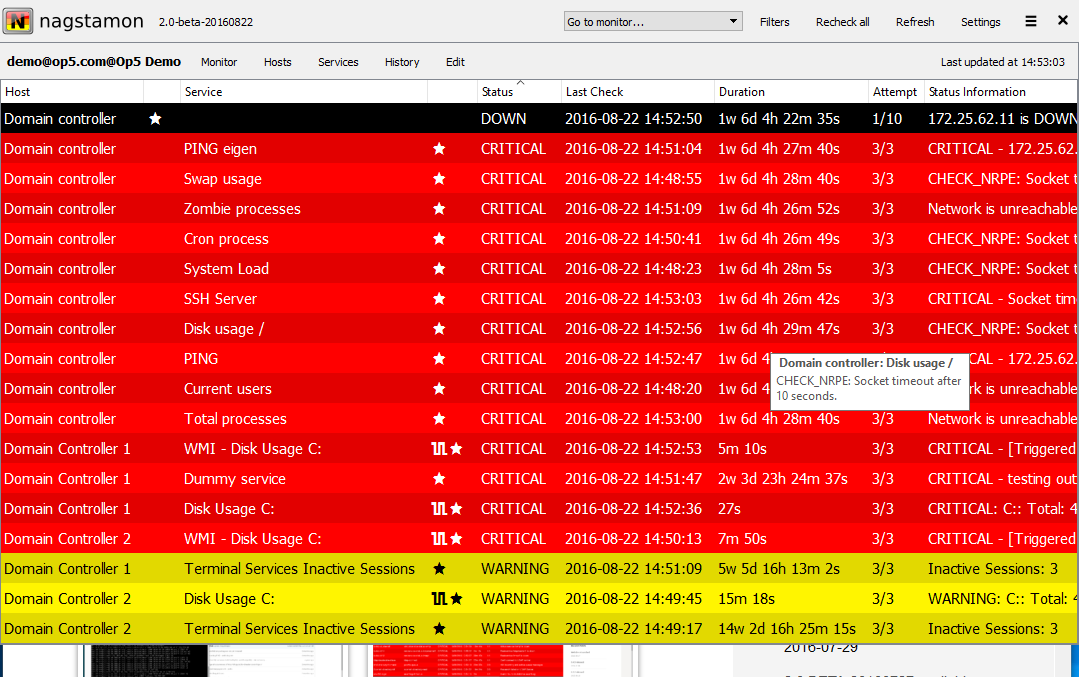Open the History menu item
The height and width of the screenshot is (677, 1079).
402,62
